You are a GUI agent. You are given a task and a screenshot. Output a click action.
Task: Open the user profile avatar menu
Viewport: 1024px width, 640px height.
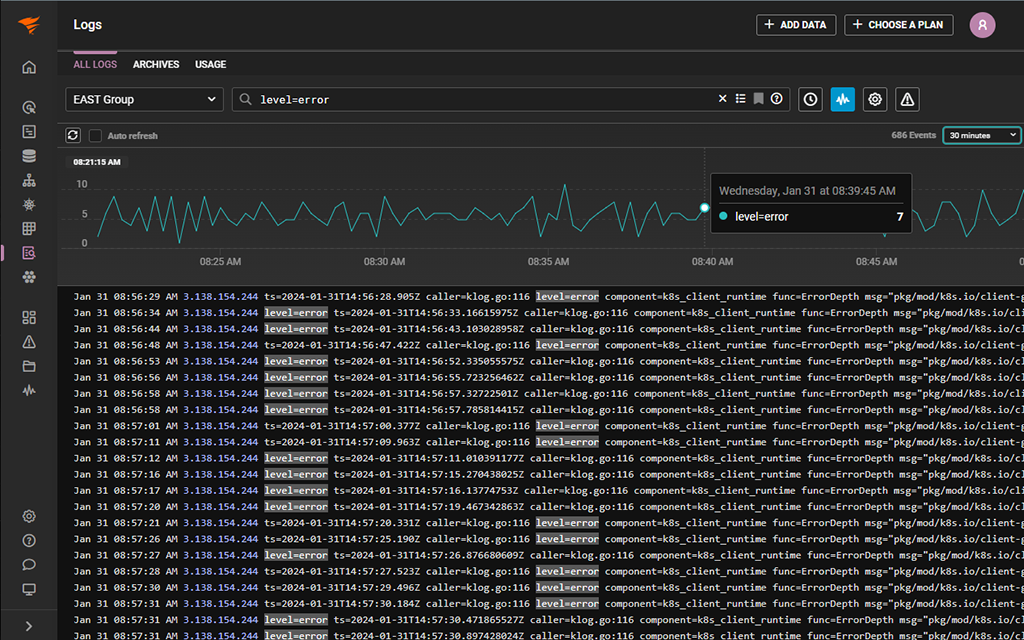[982, 24]
